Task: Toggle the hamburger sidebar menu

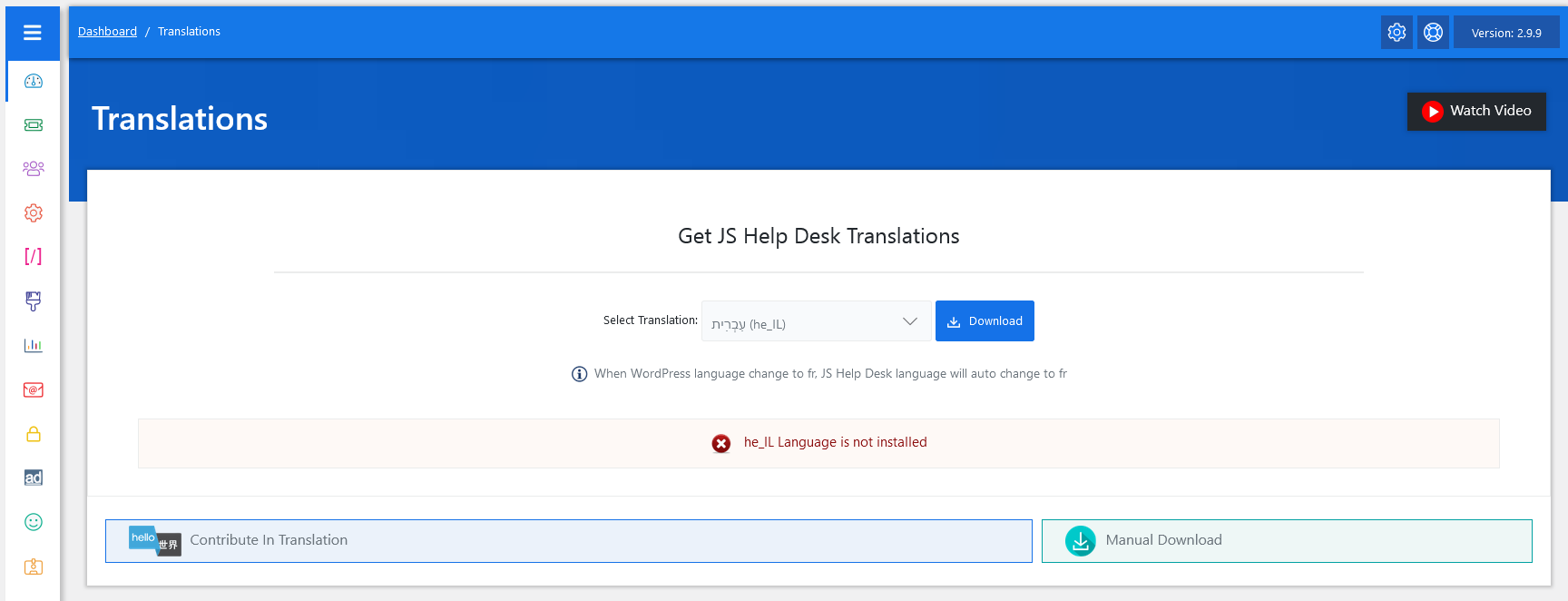Action: [x=33, y=33]
